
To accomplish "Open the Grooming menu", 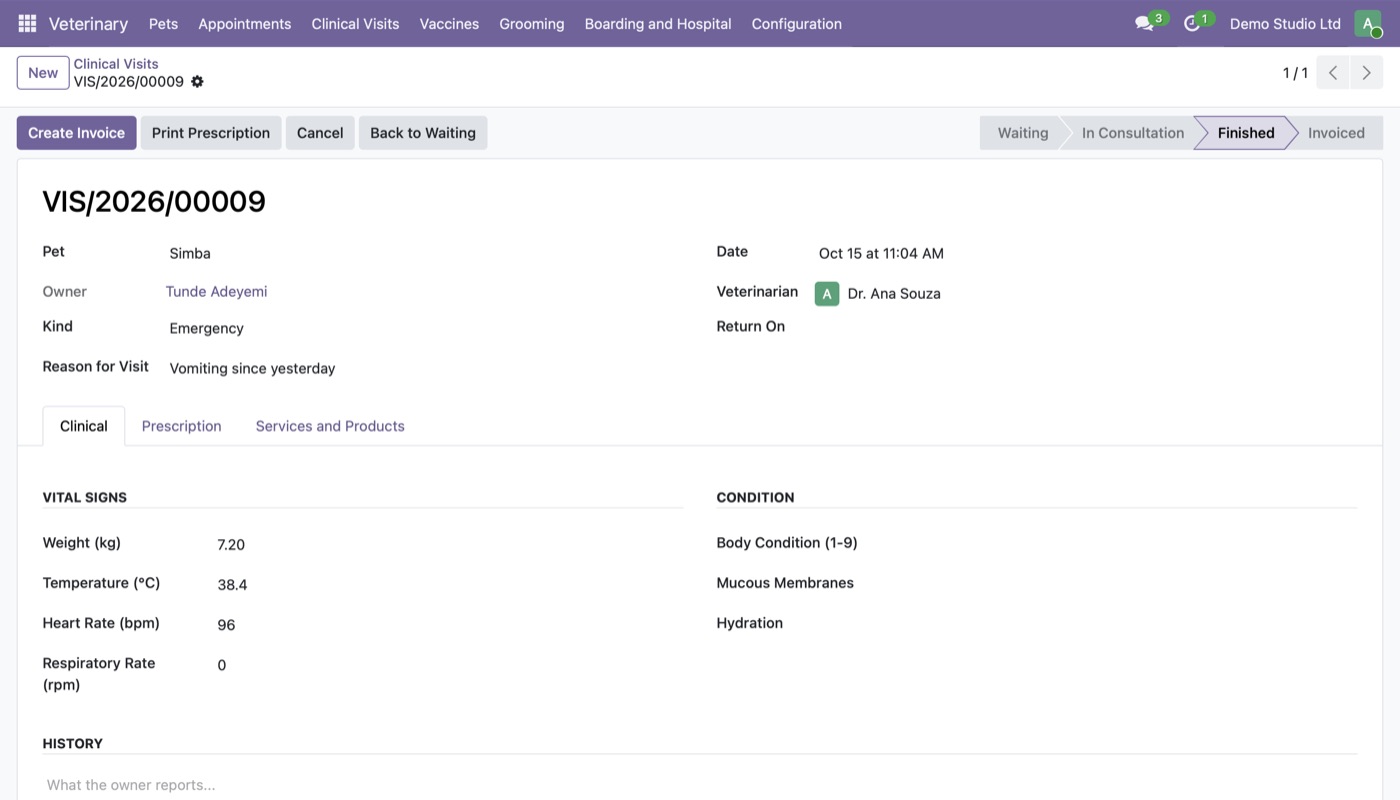I will [x=532, y=23].
